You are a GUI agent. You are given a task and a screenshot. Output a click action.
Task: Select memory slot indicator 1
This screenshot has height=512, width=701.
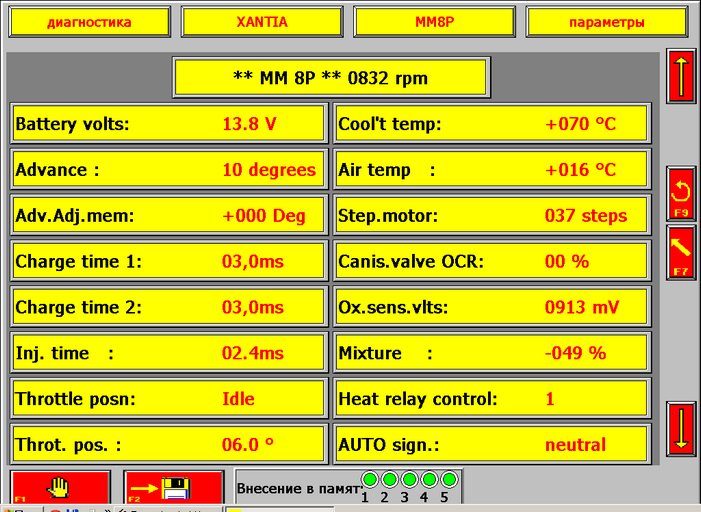[370, 480]
